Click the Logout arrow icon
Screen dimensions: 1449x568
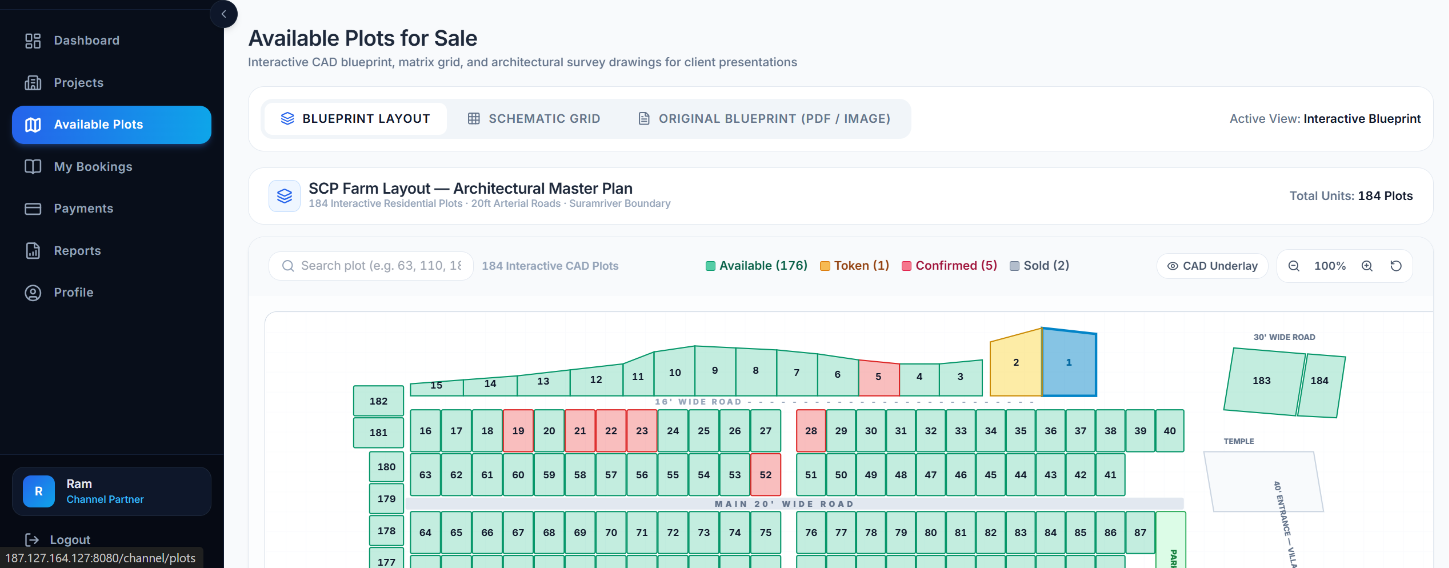pos(33,540)
